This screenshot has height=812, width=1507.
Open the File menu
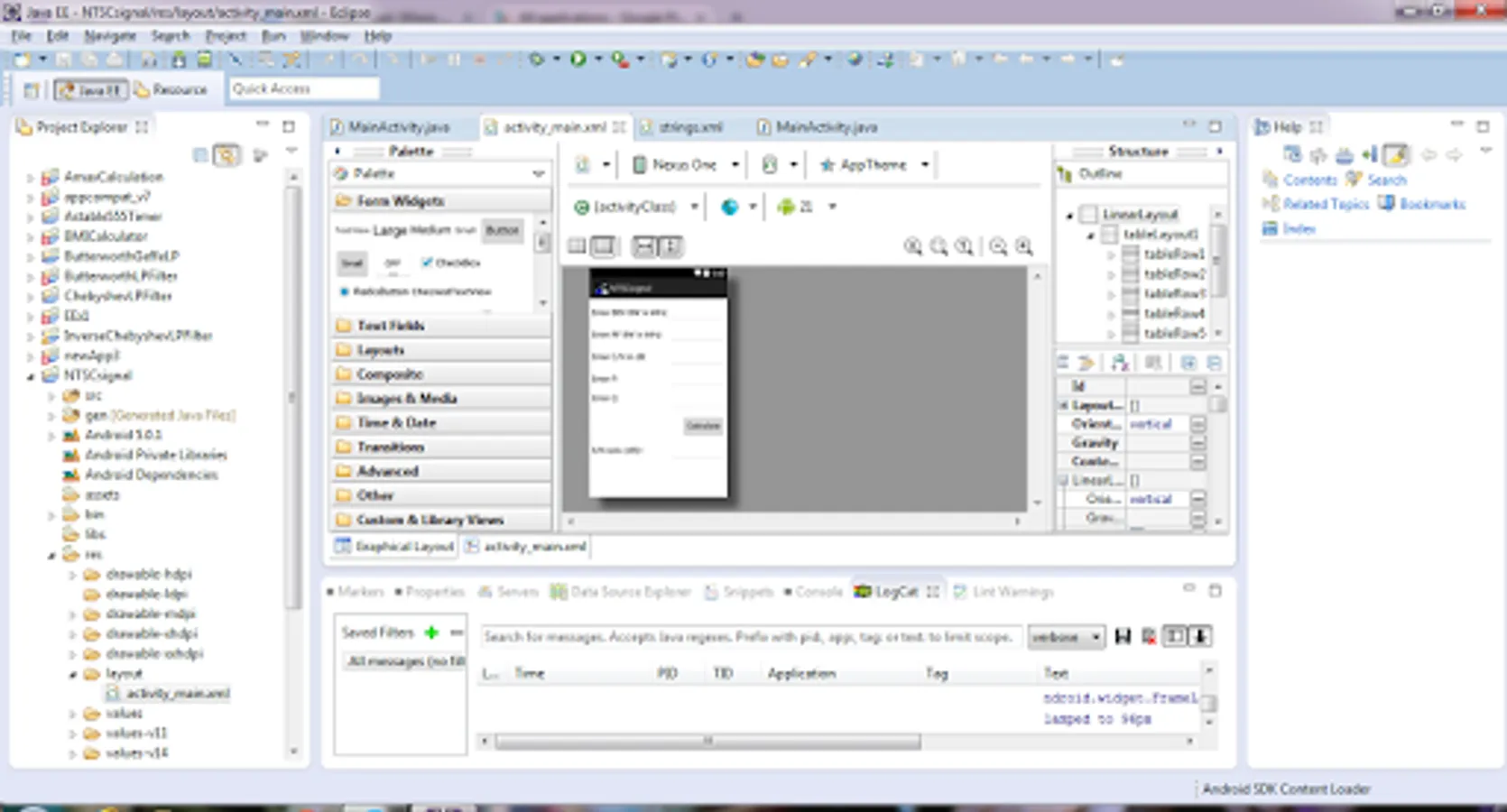click(22, 36)
